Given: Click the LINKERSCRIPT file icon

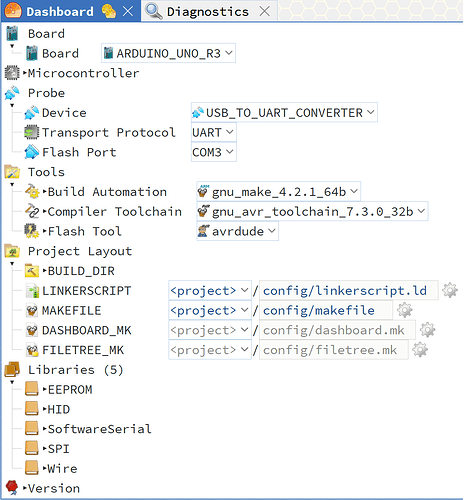Looking at the screenshot, I should click(32, 291).
